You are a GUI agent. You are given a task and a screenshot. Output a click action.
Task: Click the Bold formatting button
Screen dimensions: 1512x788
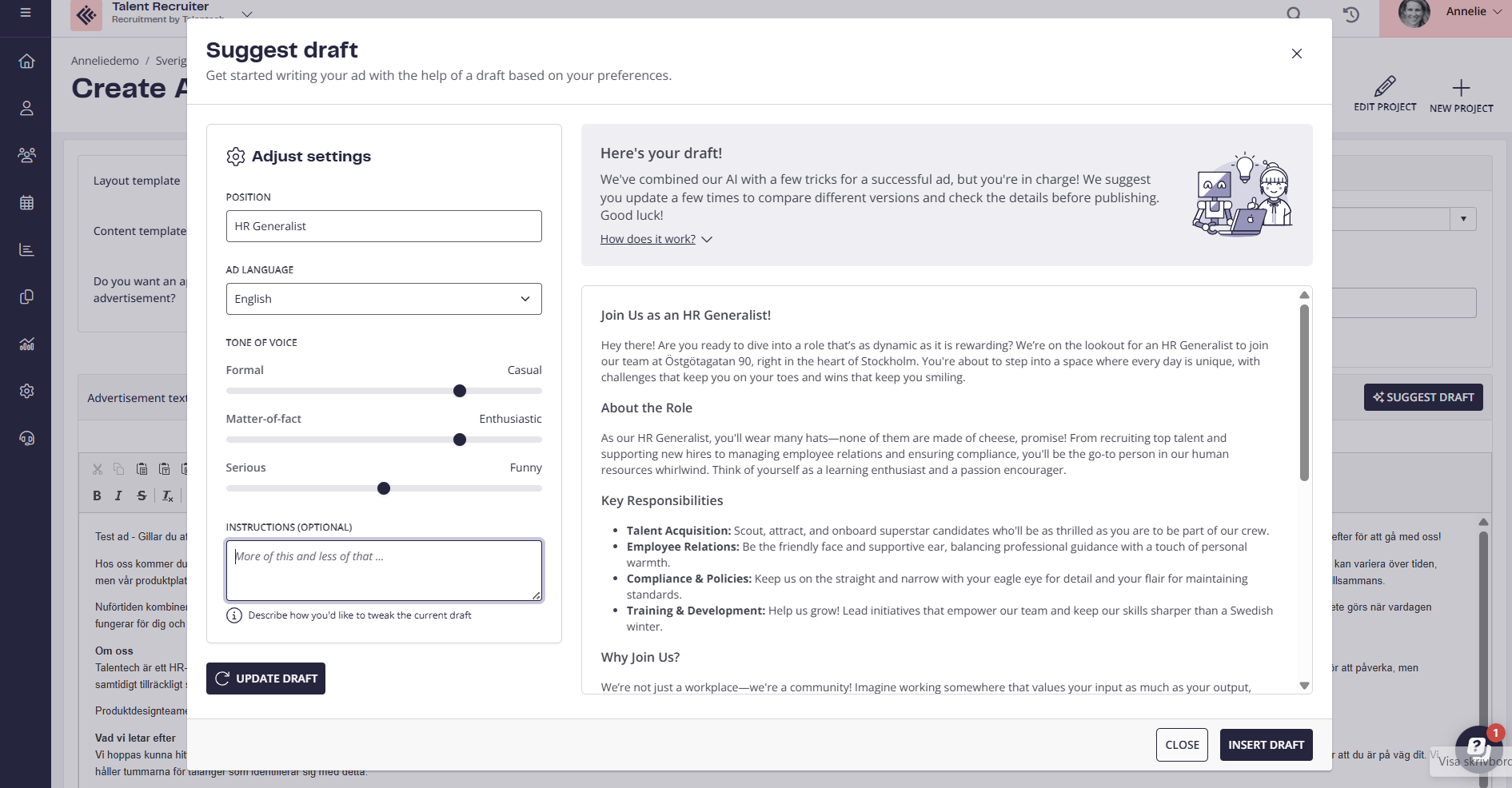(x=98, y=495)
